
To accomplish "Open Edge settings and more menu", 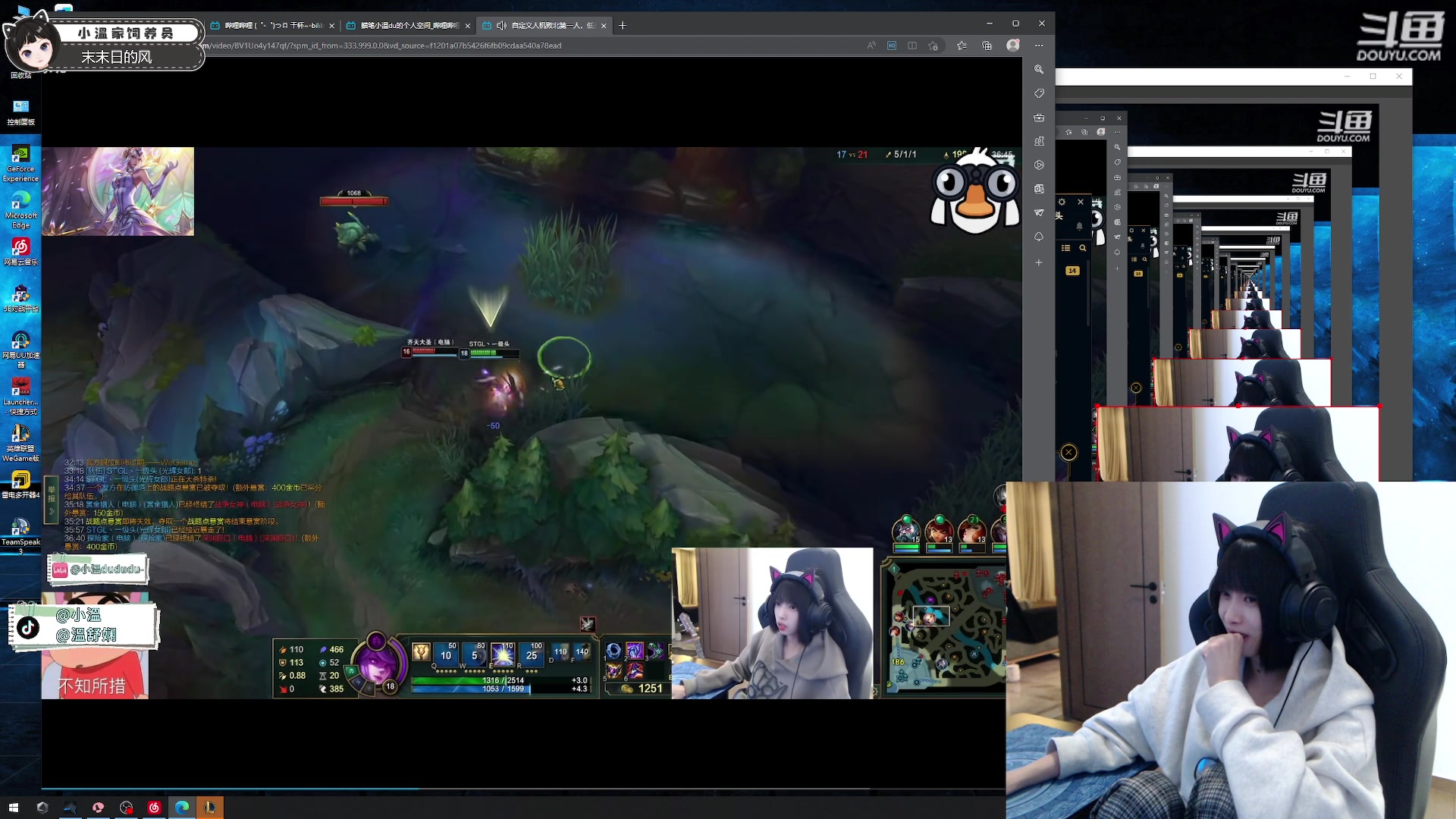I will coord(1039,45).
